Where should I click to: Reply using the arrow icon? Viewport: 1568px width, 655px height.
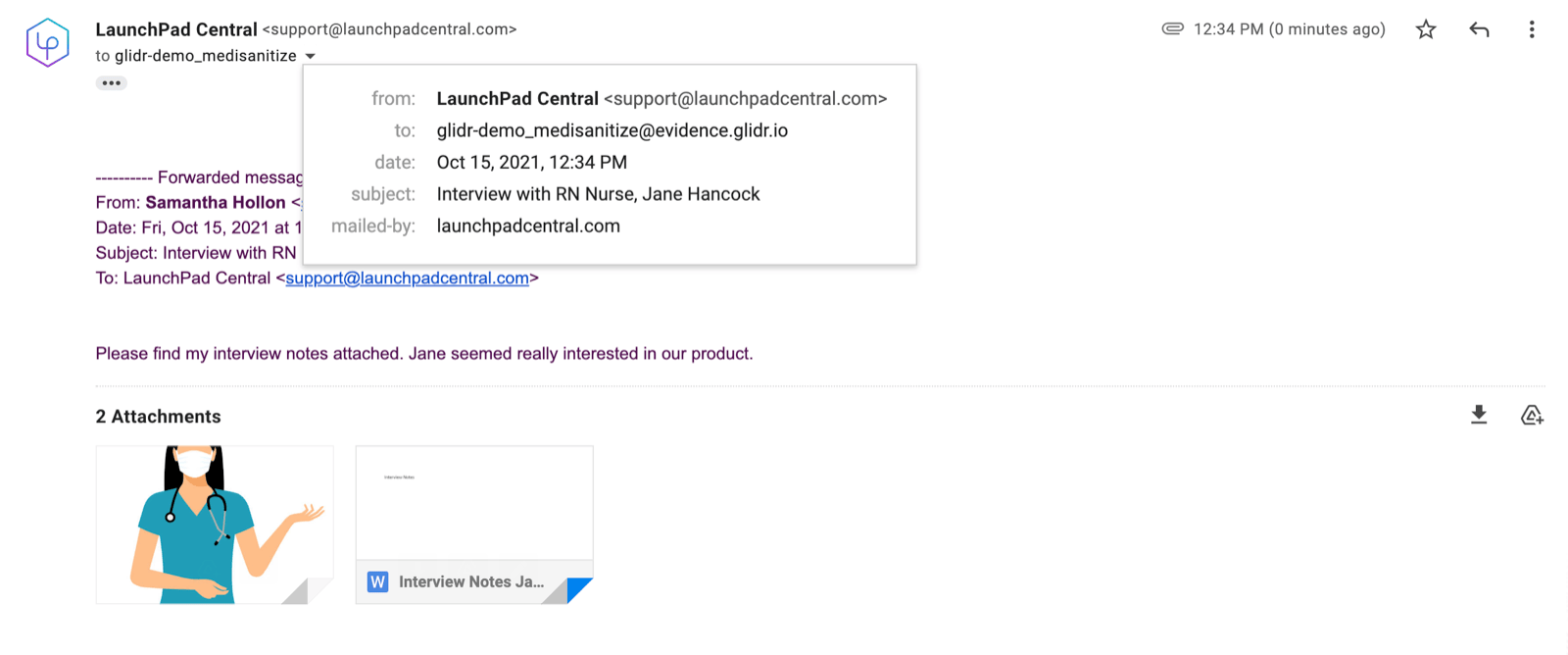tap(1479, 29)
